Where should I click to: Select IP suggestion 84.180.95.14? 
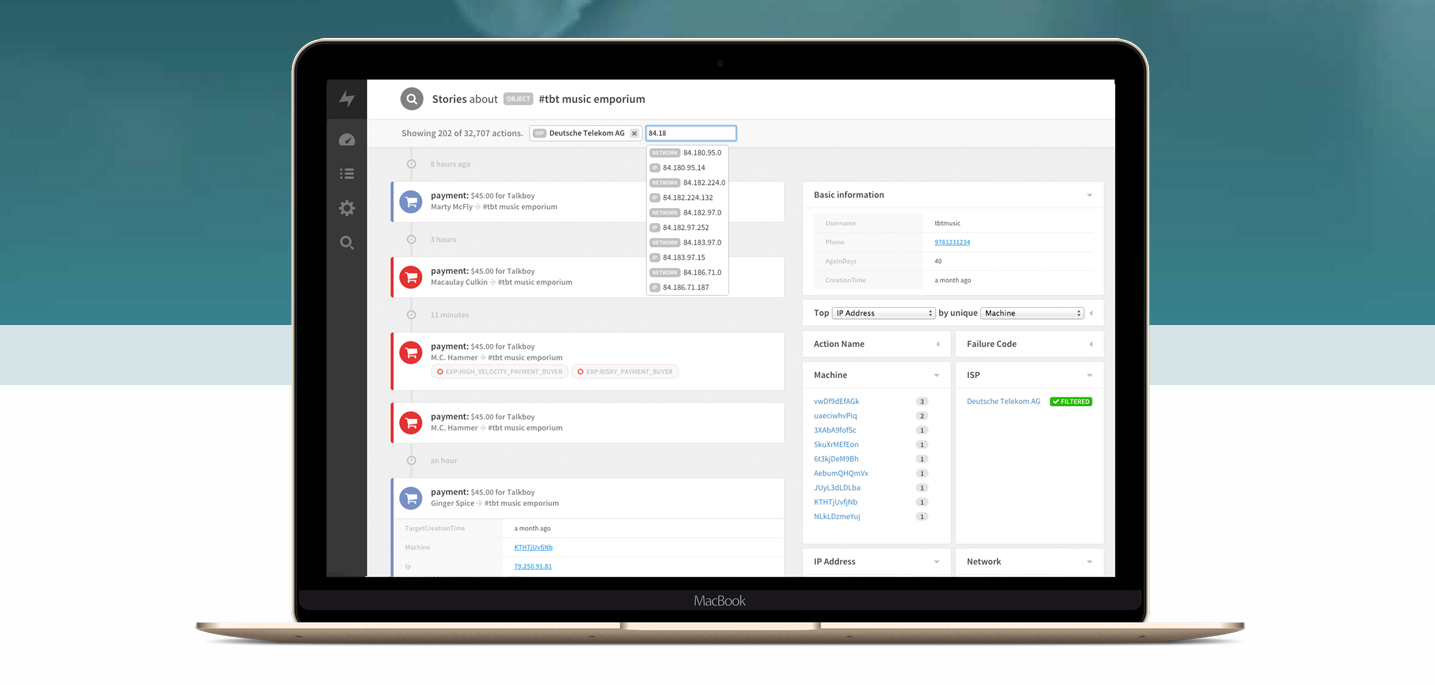click(688, 168)
